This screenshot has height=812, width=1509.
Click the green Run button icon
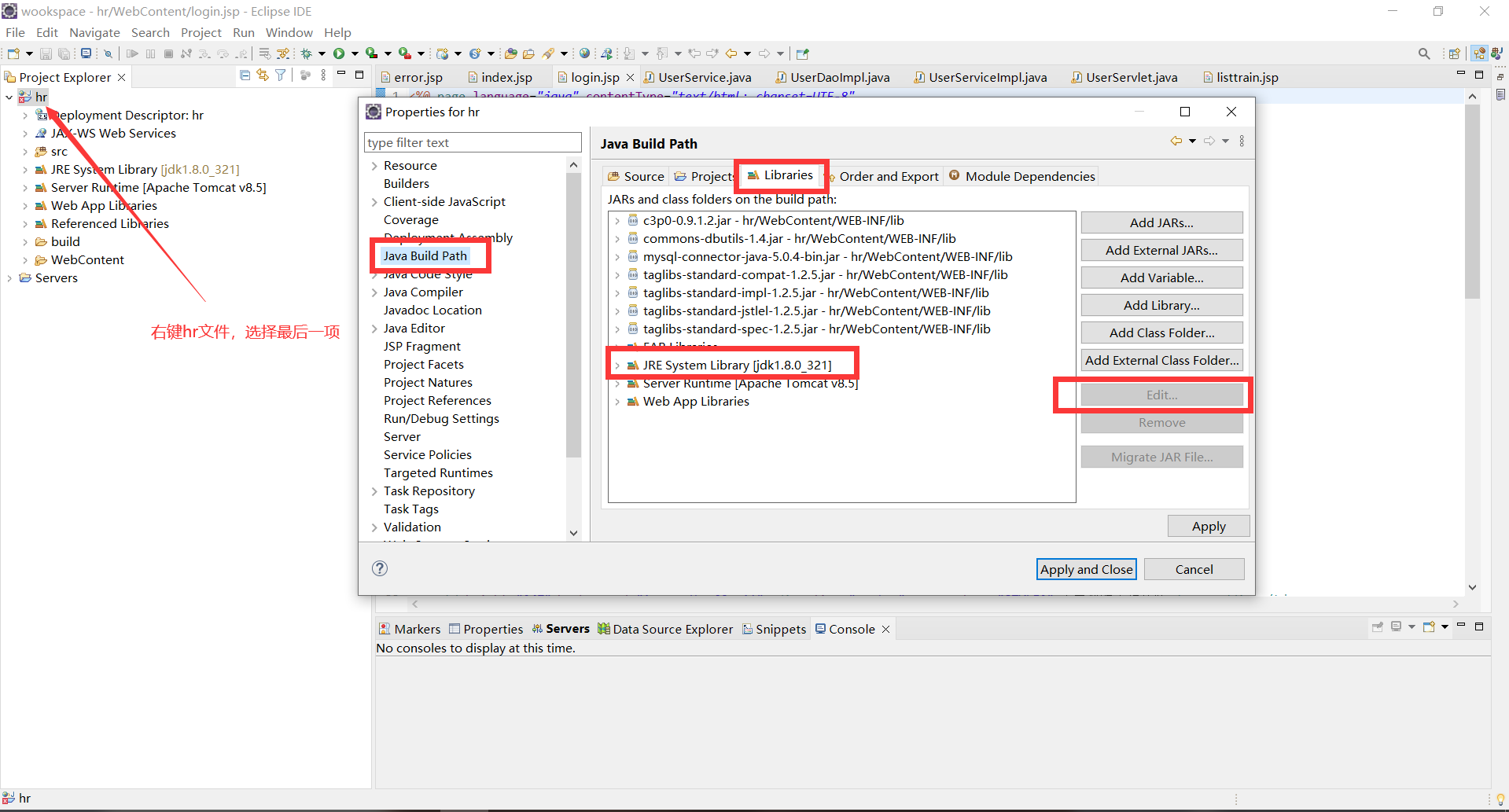pos(339,53)
